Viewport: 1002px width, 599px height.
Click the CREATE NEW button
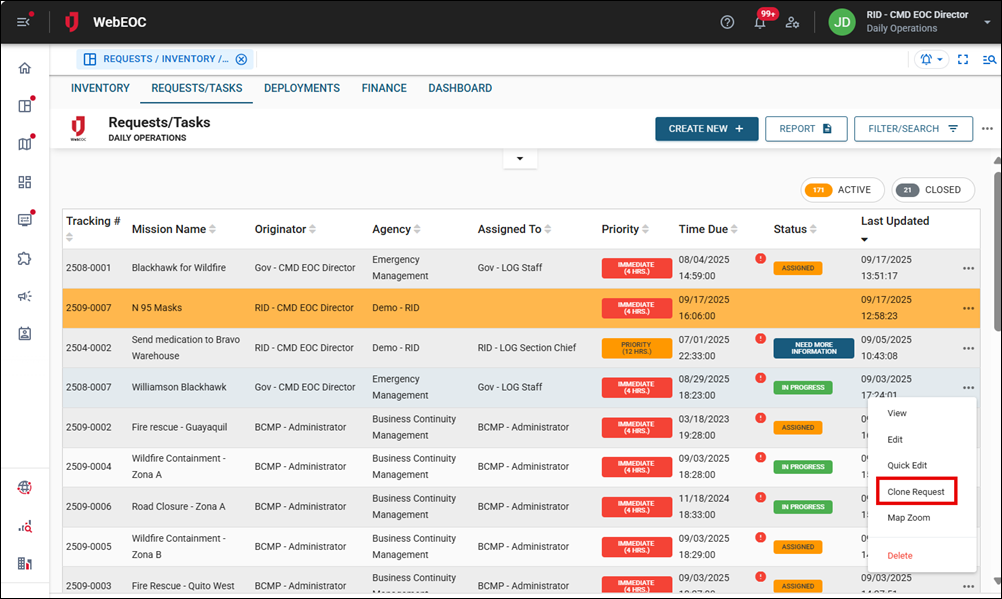point(706,128)
